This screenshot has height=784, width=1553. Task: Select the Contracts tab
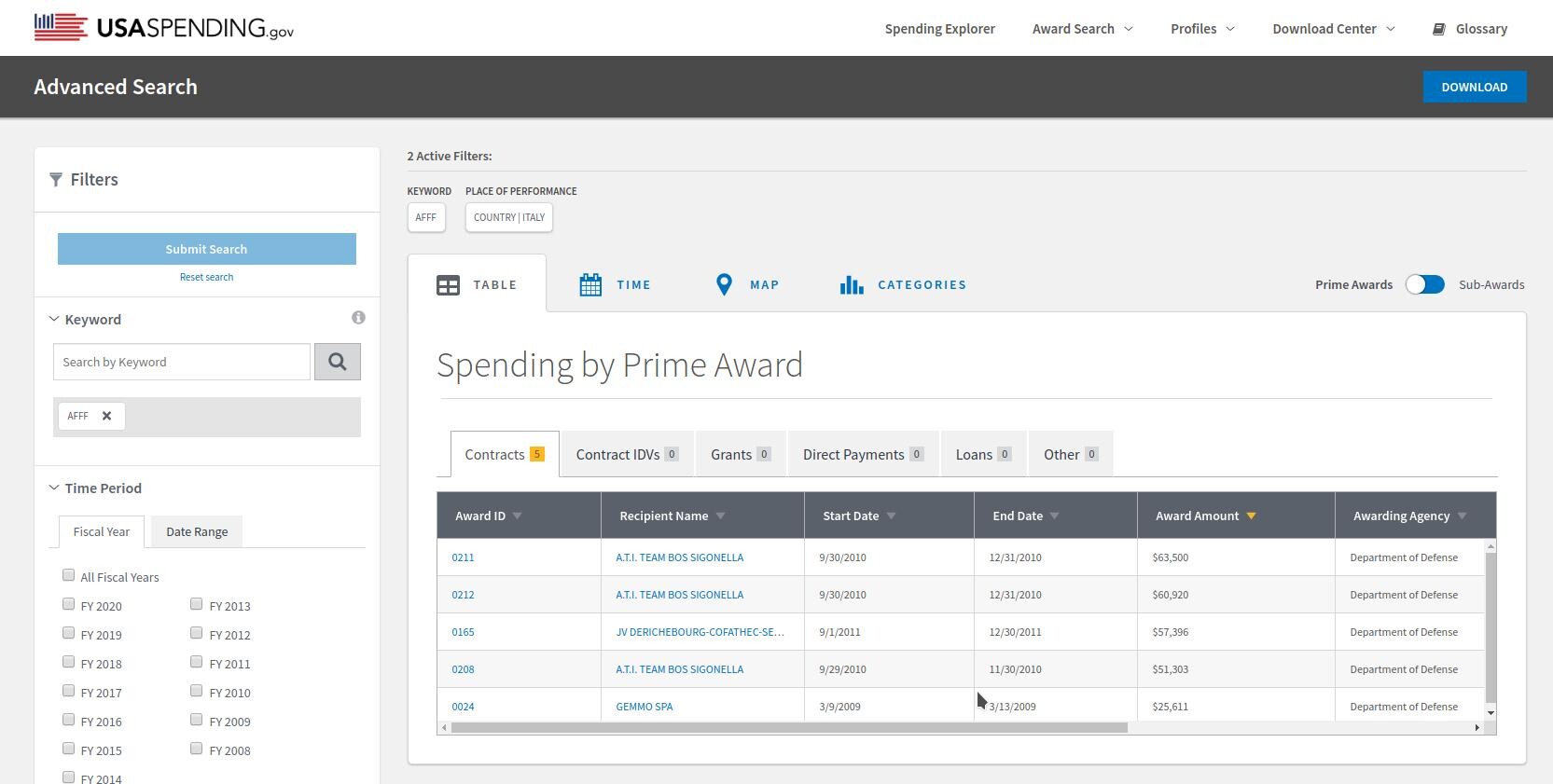coord(505,455)
